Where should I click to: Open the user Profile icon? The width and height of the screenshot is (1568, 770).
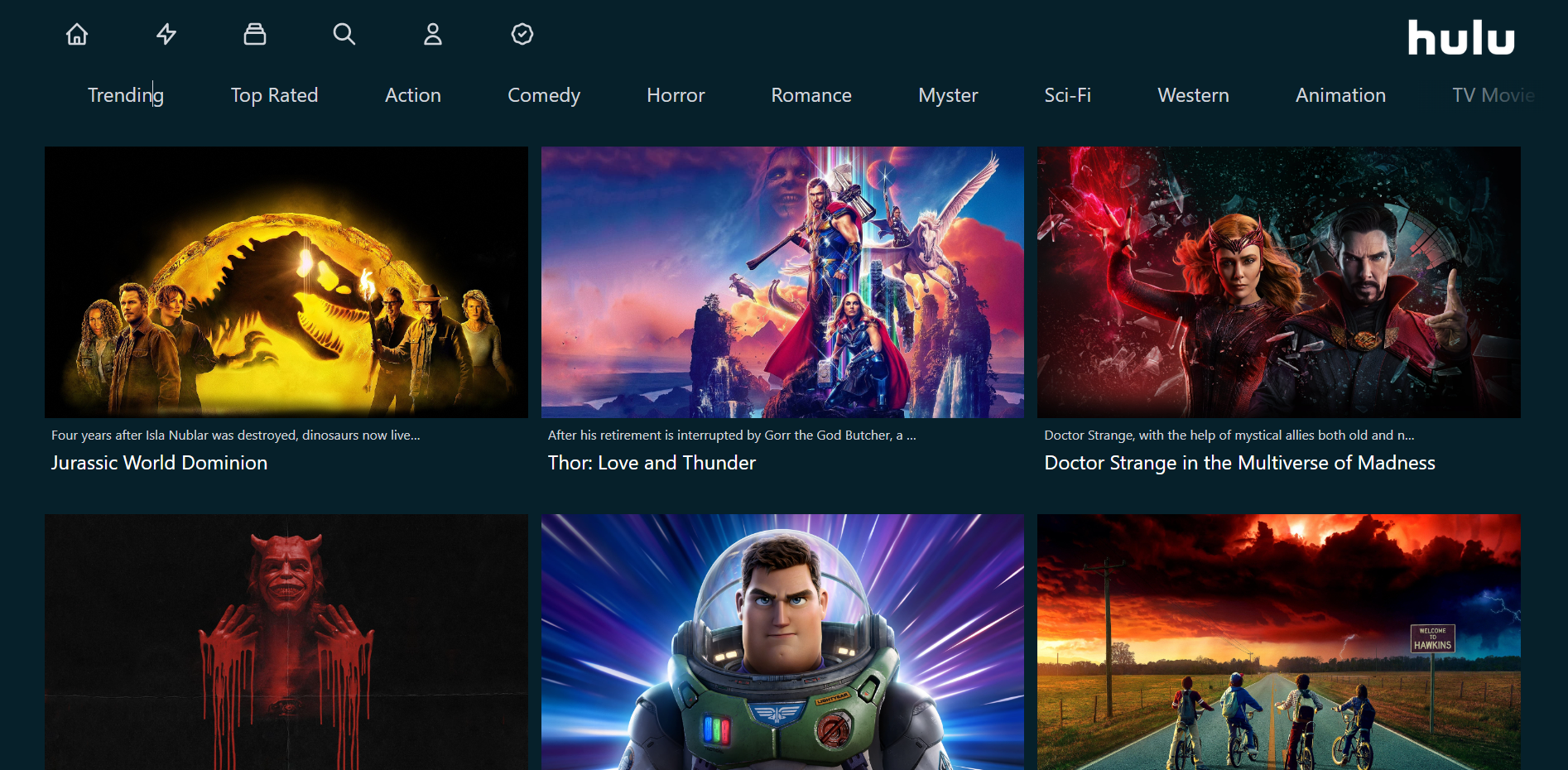[x=433, y=34]
